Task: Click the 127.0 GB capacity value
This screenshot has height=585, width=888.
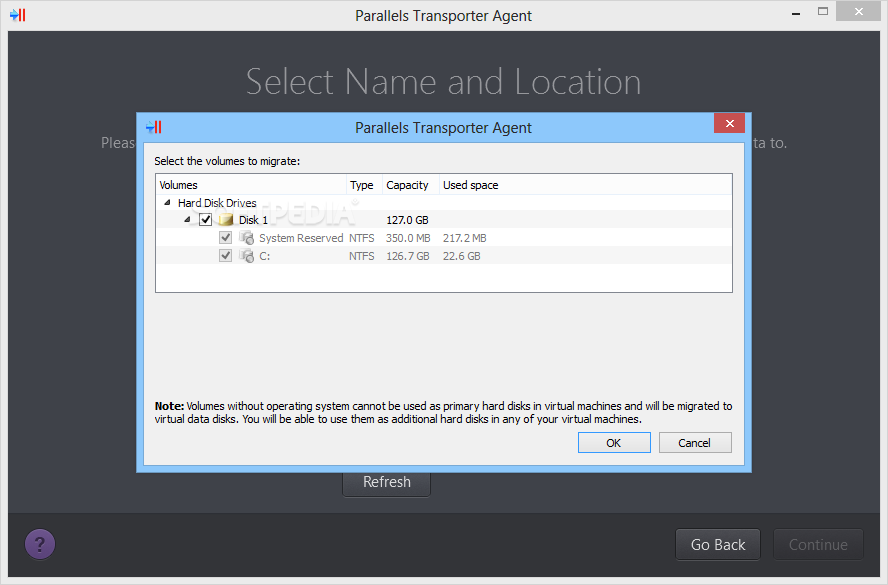Action: 407,220
